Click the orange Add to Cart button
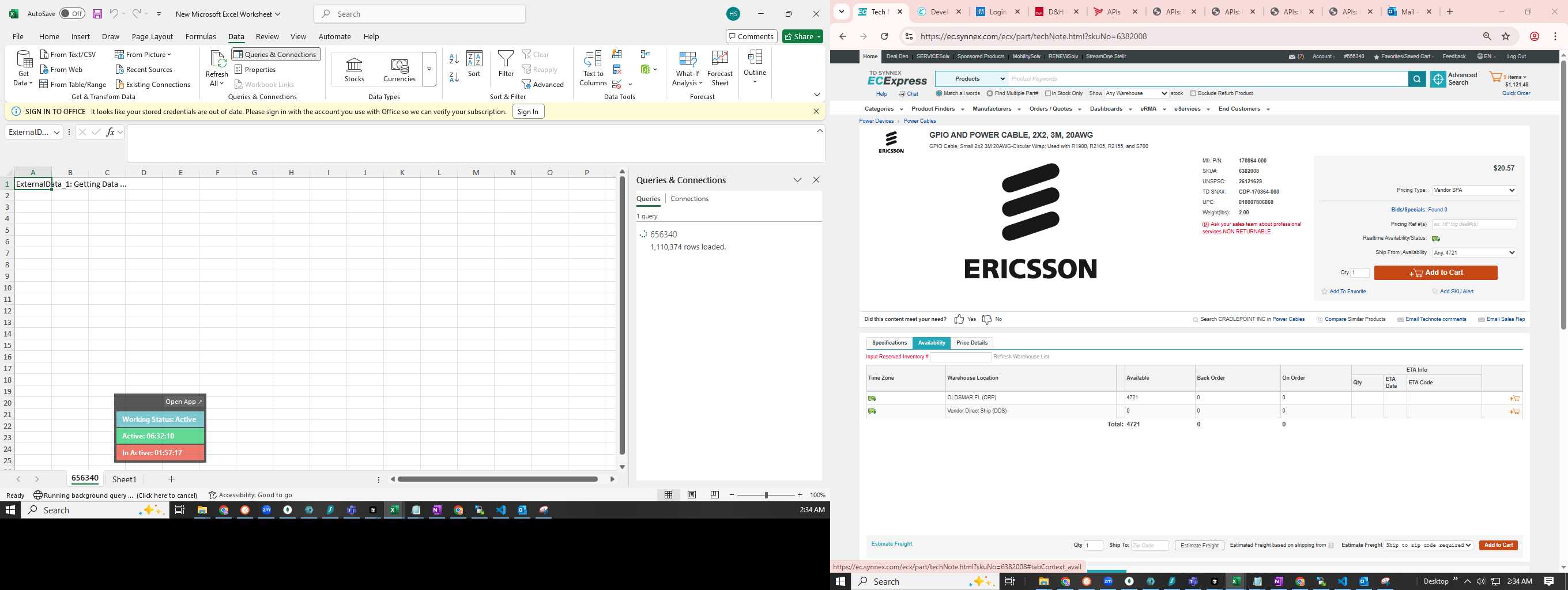This screenshot has height=590, width=1568. click(x=1435, y=273)
